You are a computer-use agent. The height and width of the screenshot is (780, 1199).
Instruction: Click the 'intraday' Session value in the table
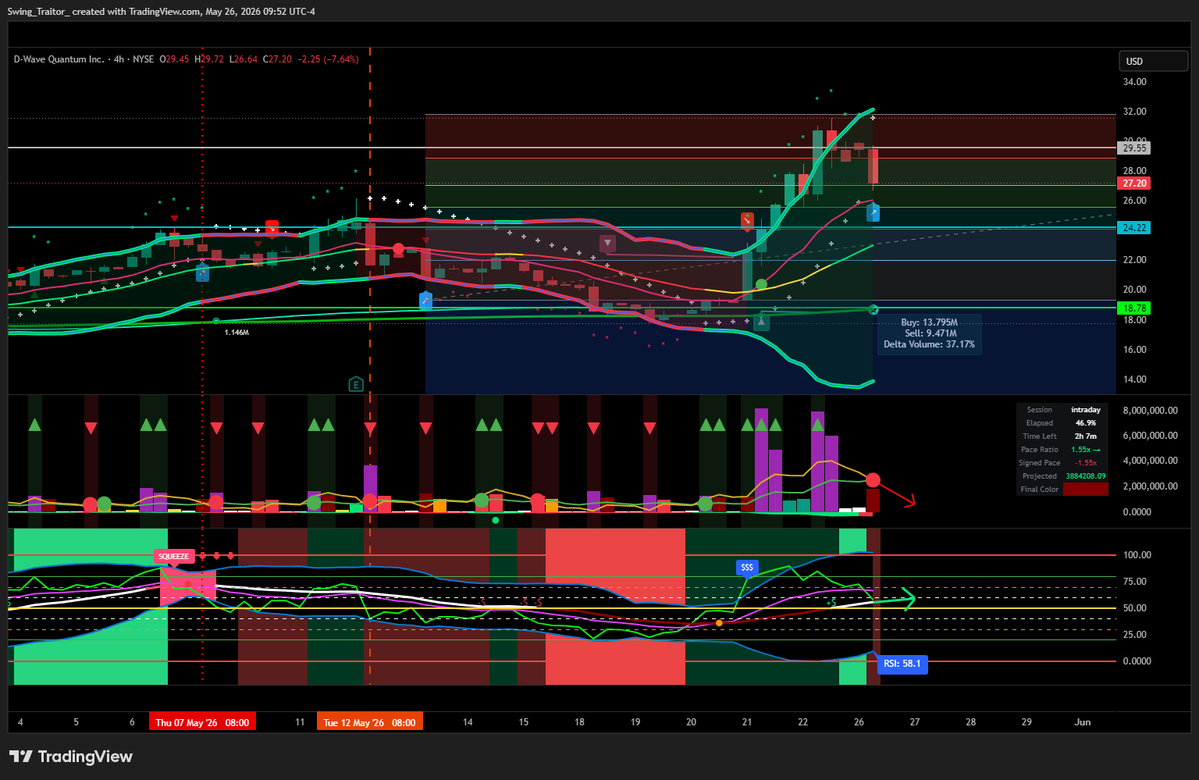(1085, 410)
